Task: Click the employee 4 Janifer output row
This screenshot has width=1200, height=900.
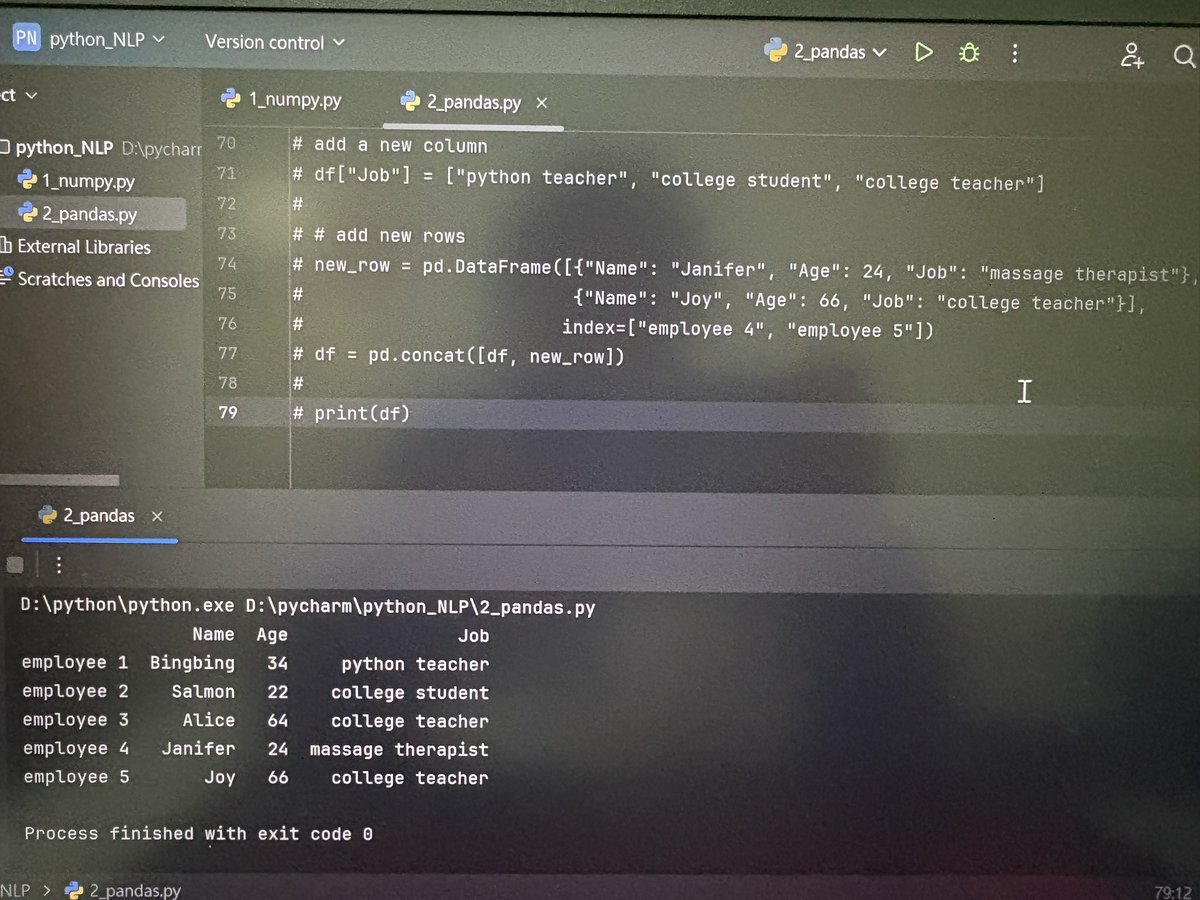Action: 256,748
